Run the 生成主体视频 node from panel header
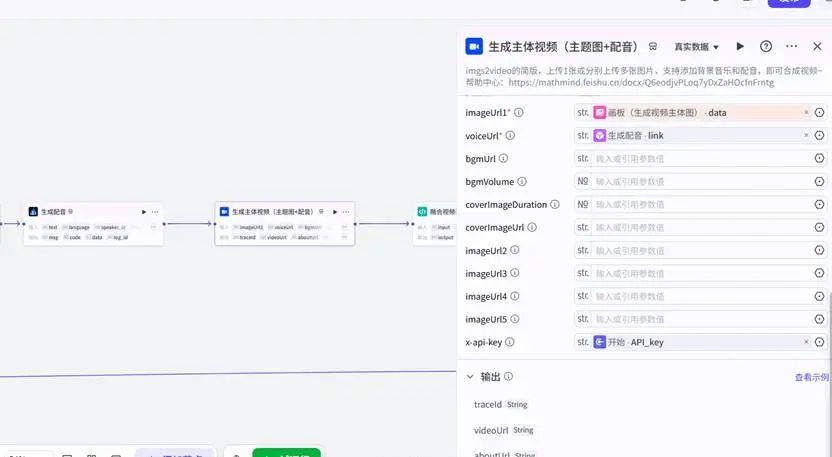 pyautogui.click(x=740, y=46)
